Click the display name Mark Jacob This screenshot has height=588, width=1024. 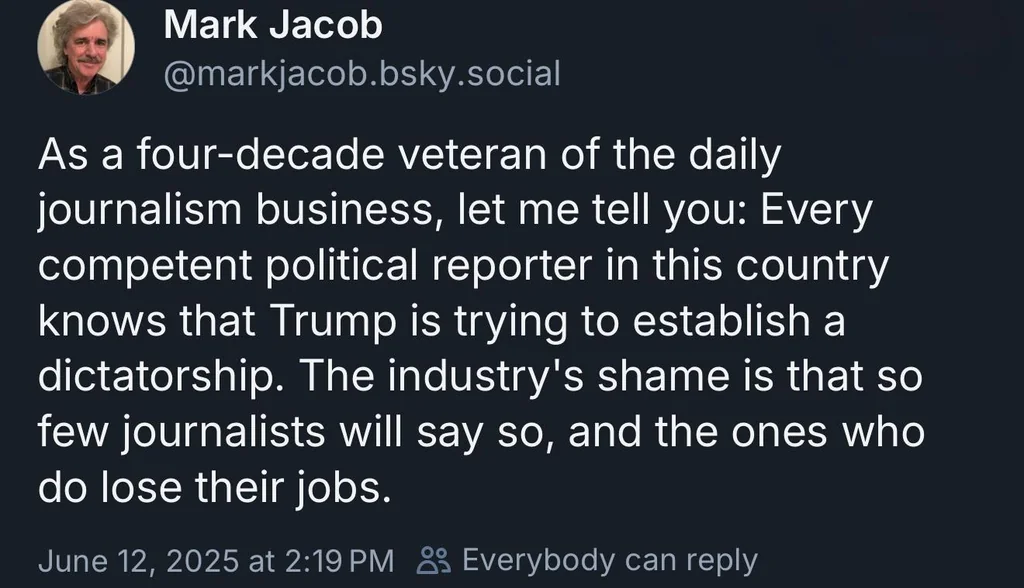(272, 25)
